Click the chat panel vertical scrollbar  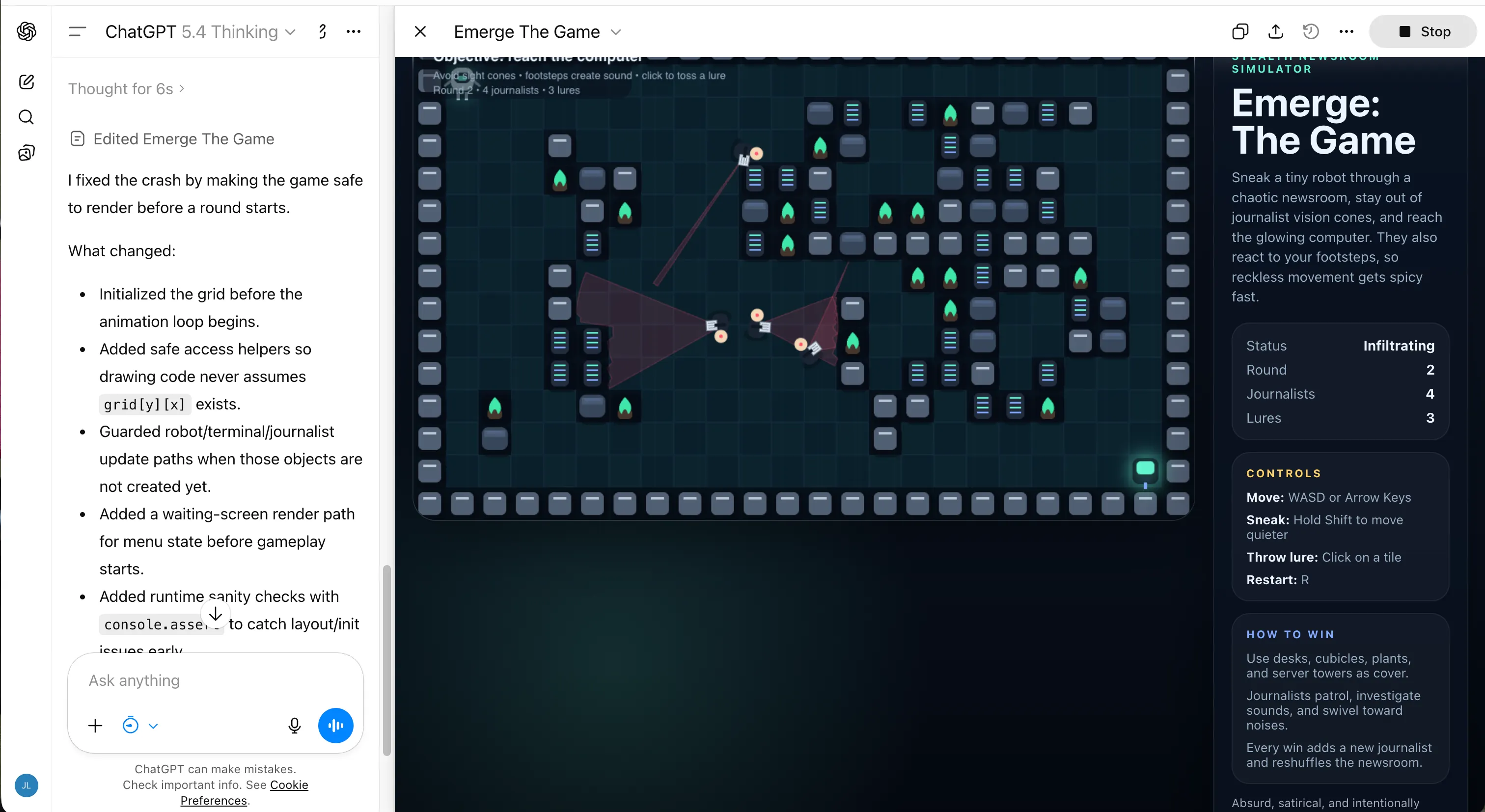[x=386, y=660]
